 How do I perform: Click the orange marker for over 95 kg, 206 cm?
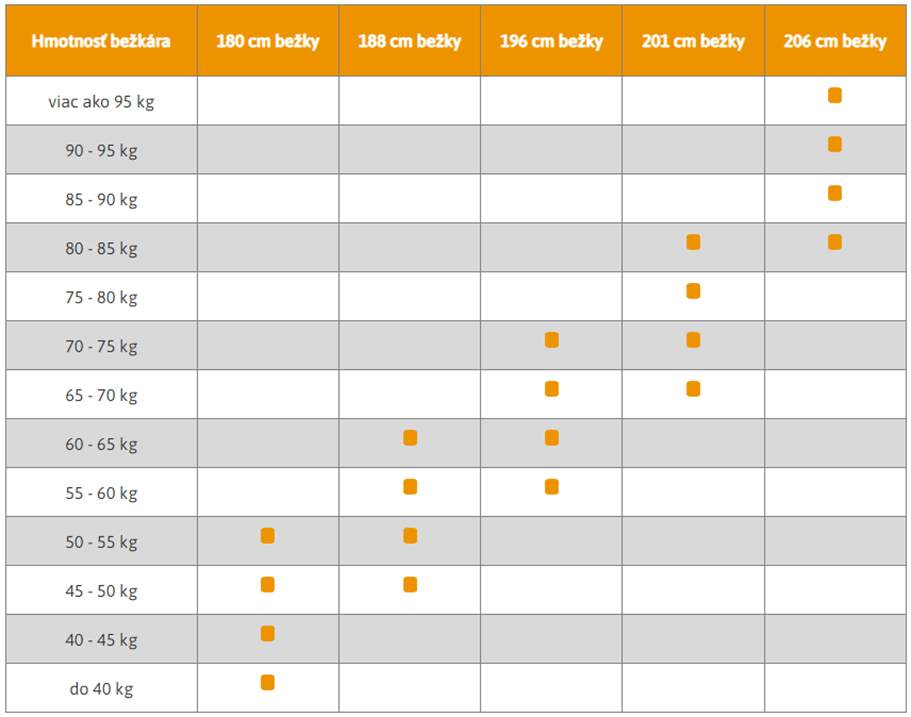[x=835, y=95]
